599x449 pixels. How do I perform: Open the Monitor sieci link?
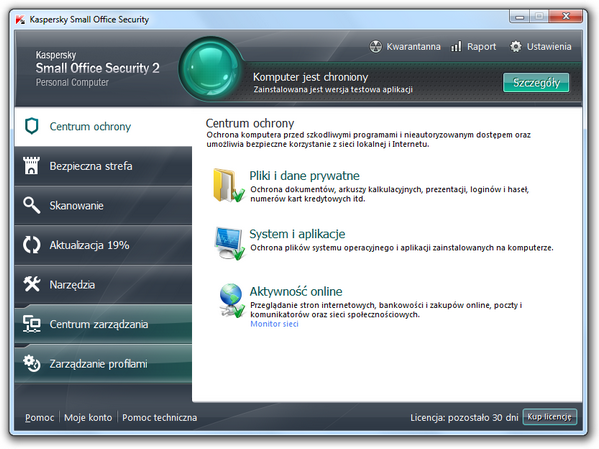274,324
